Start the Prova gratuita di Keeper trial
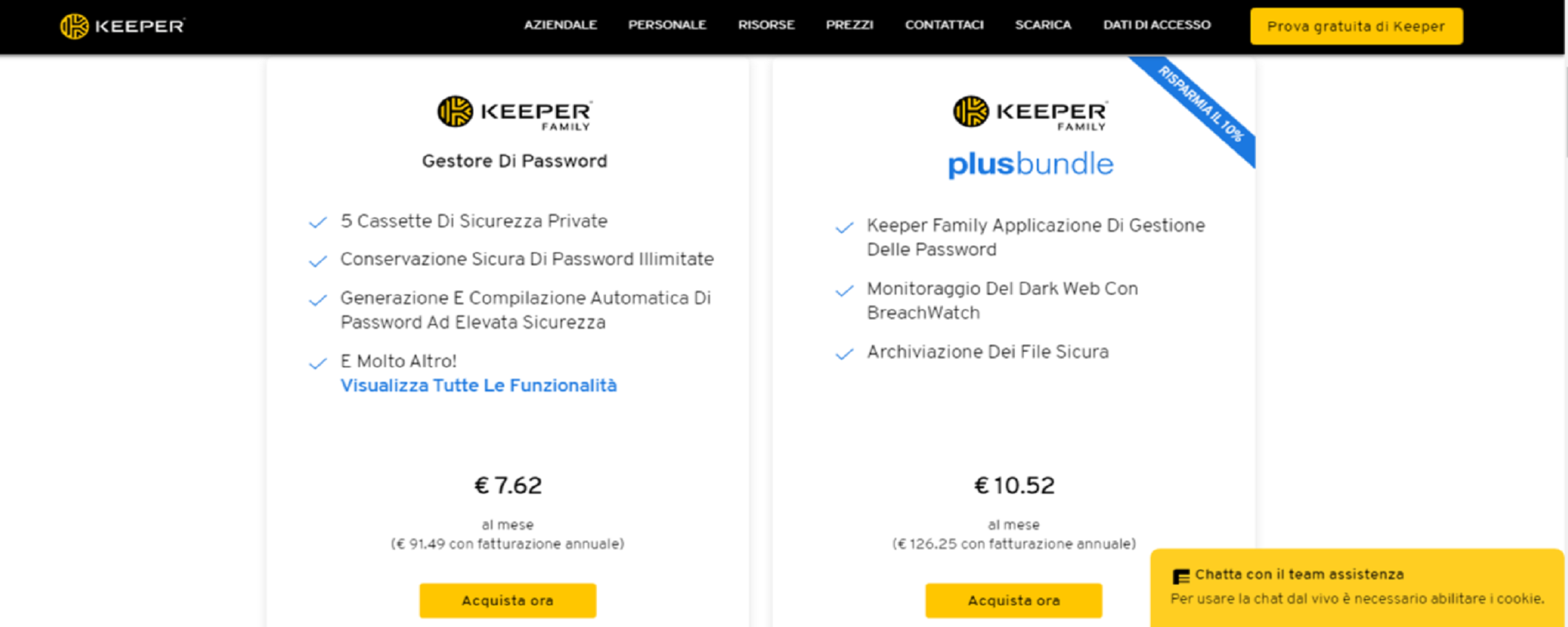 pos(1356,27)
